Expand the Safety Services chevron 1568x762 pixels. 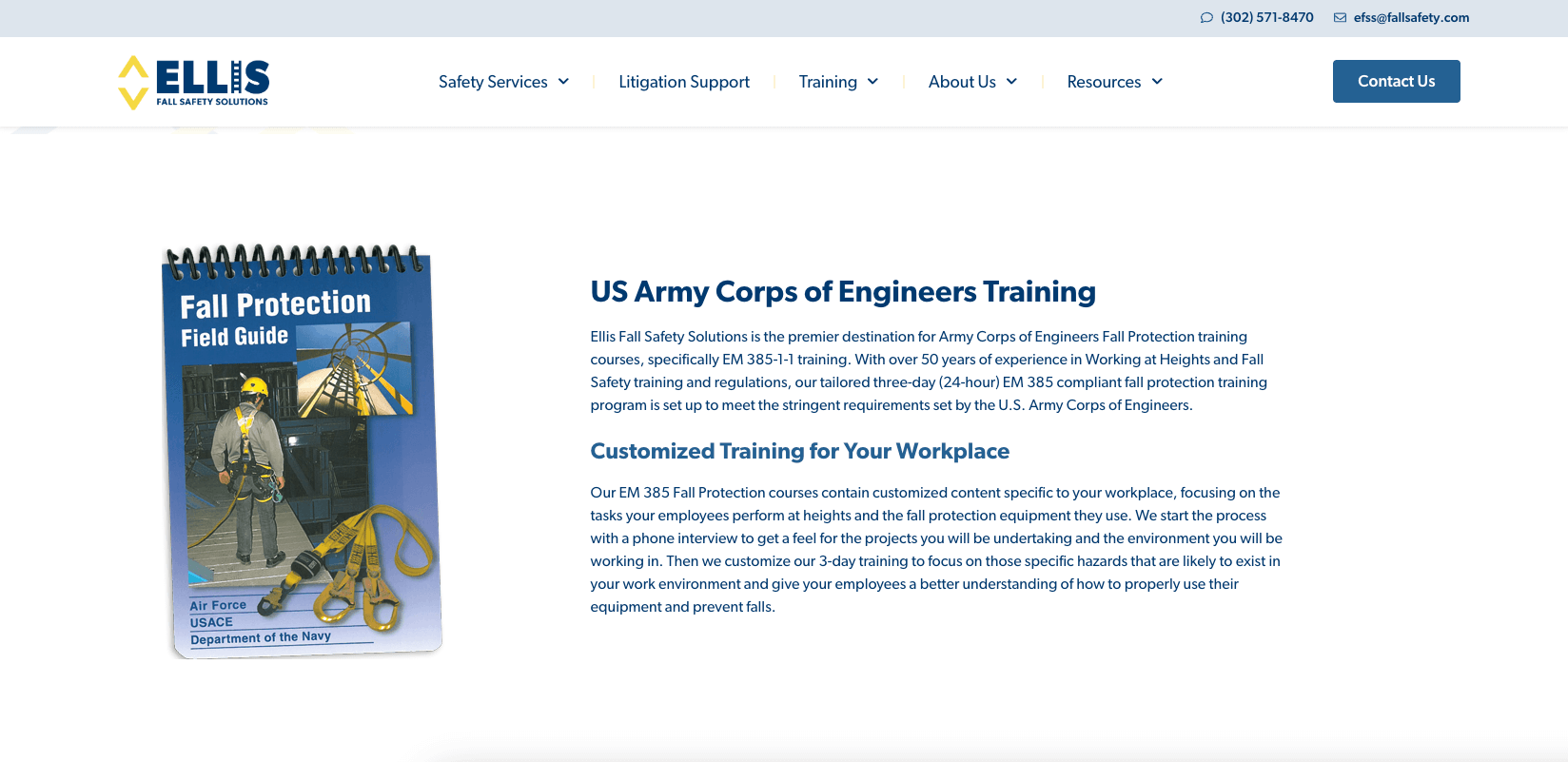point(563,82)
